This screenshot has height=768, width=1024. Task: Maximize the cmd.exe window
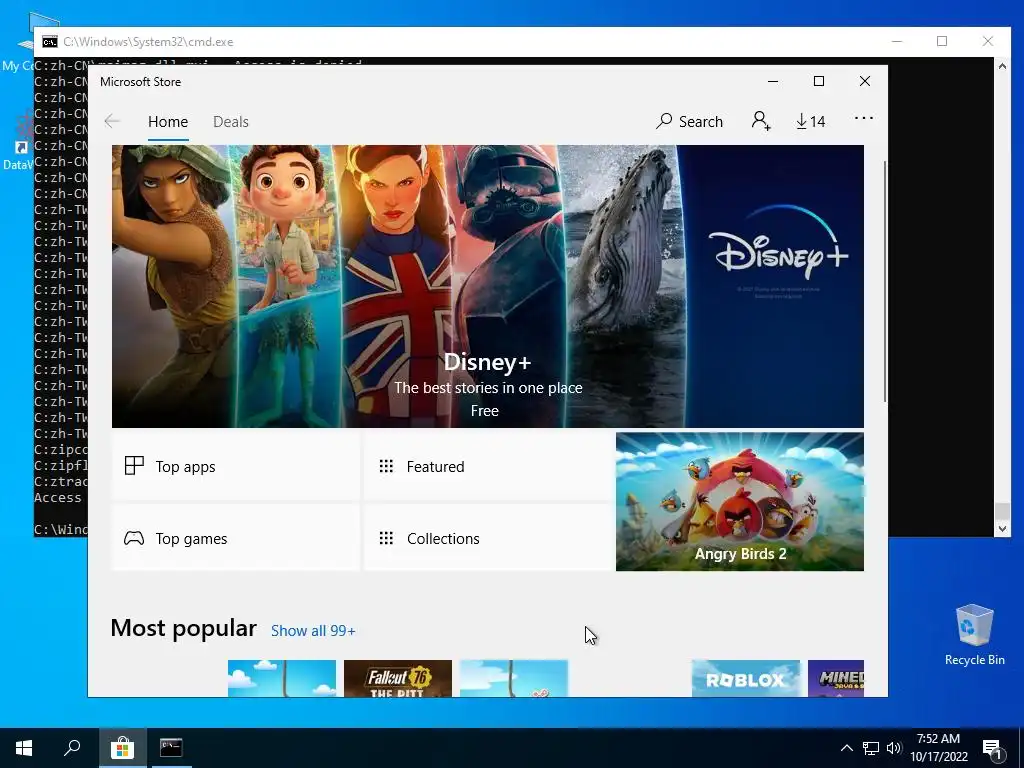(942, 41)
